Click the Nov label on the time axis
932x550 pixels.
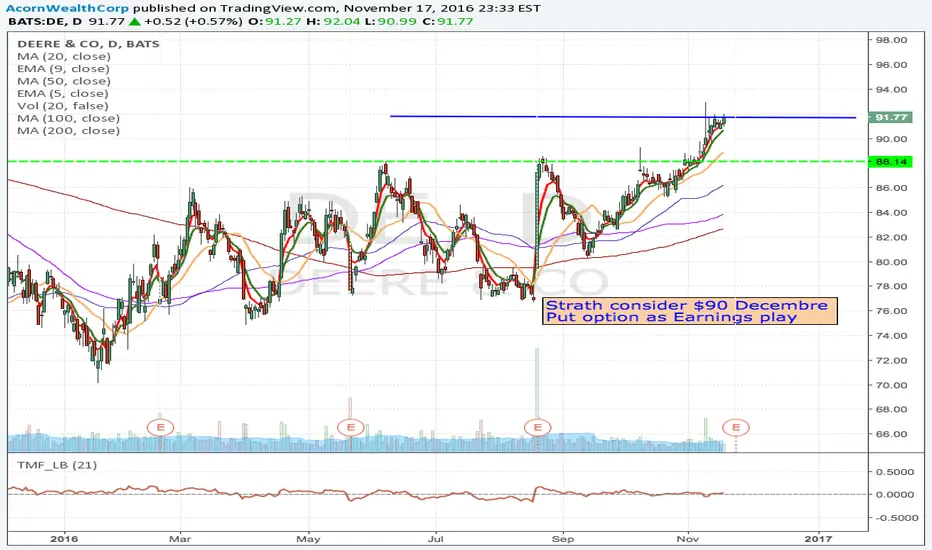point(688,539)
